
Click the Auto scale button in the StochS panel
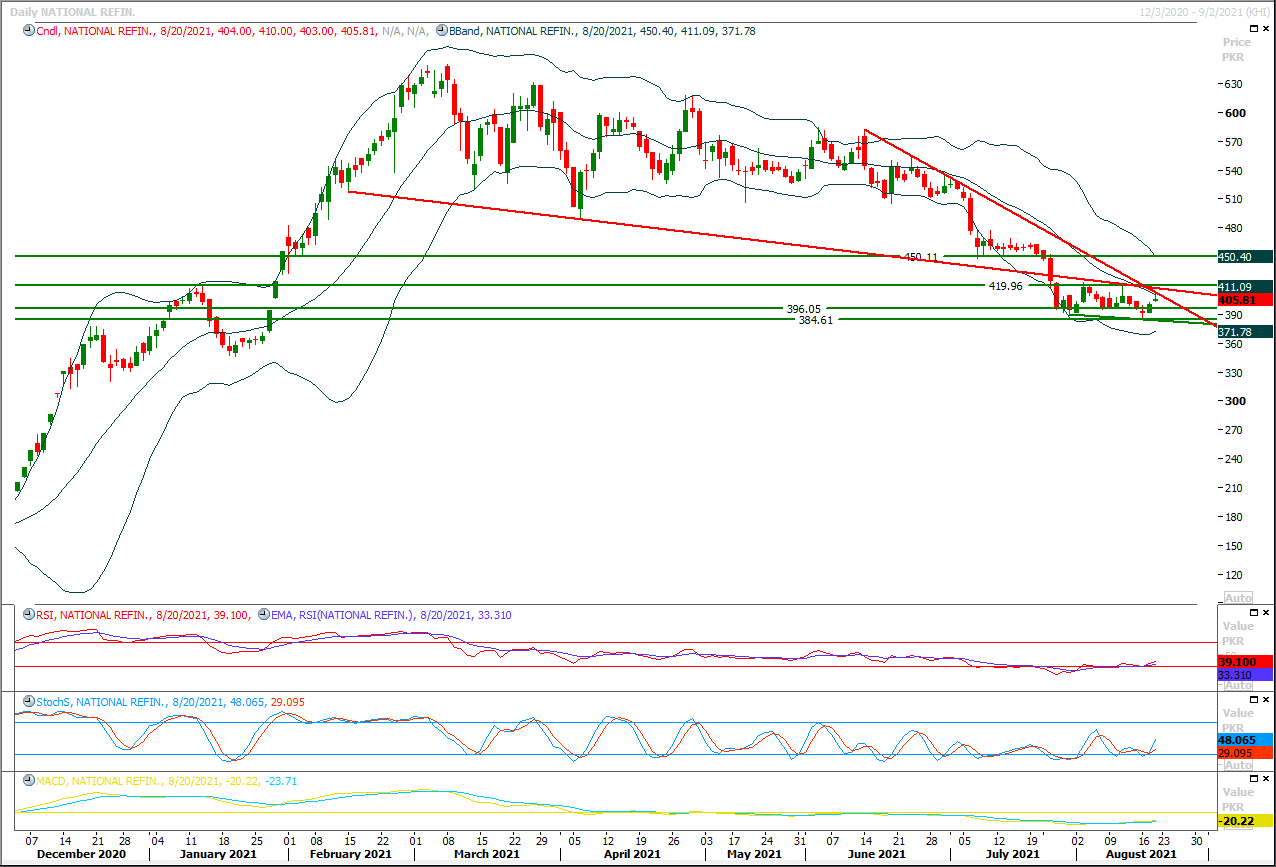click(x=1238, y=764)
